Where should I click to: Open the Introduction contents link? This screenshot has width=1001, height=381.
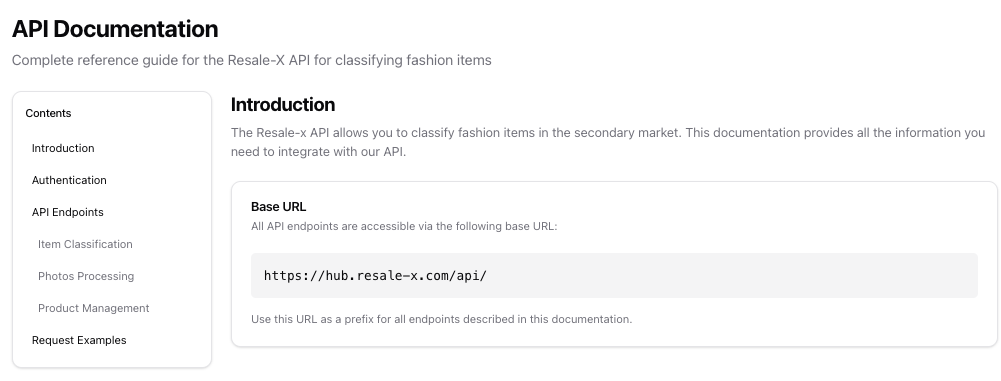(x=63, y=148)
